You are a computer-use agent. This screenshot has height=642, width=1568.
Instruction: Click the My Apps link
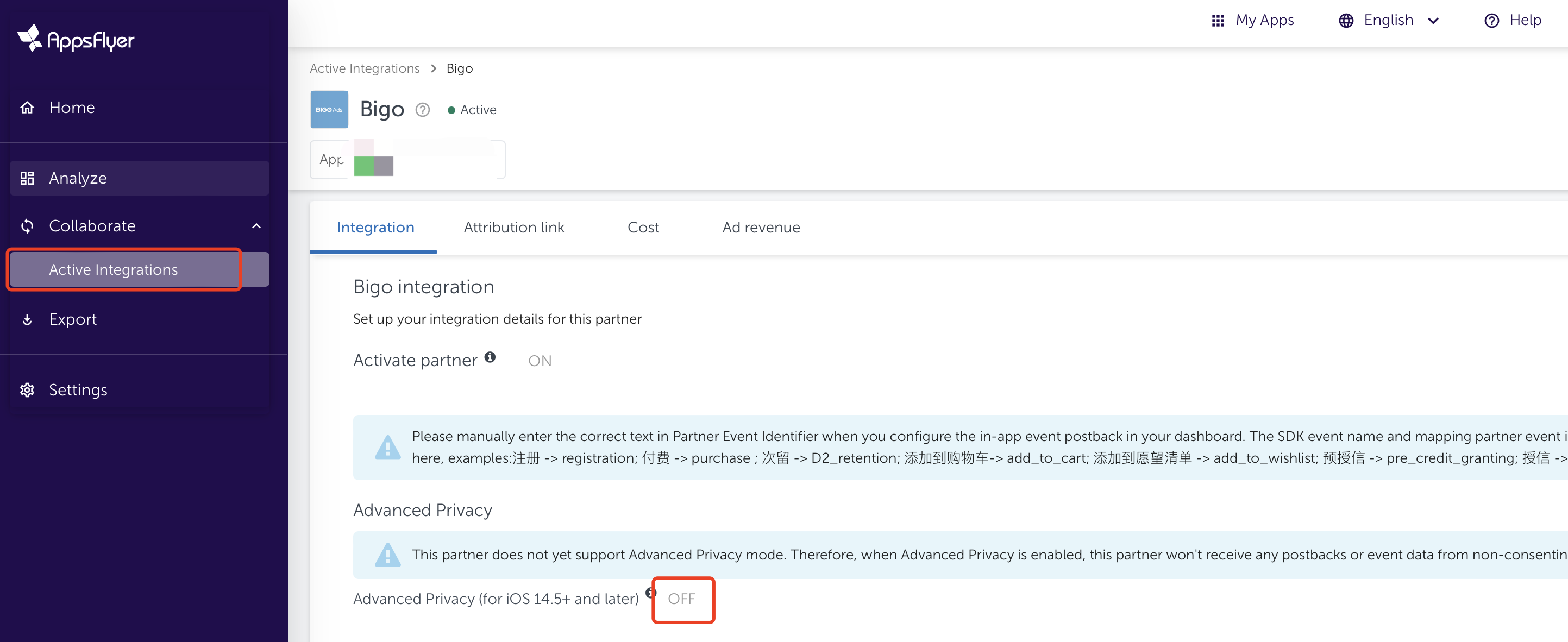click(1264, 21)
